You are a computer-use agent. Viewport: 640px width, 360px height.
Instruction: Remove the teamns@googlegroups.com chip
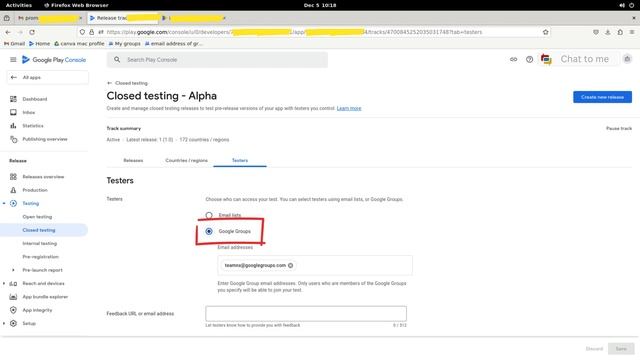tap(291, 265)
